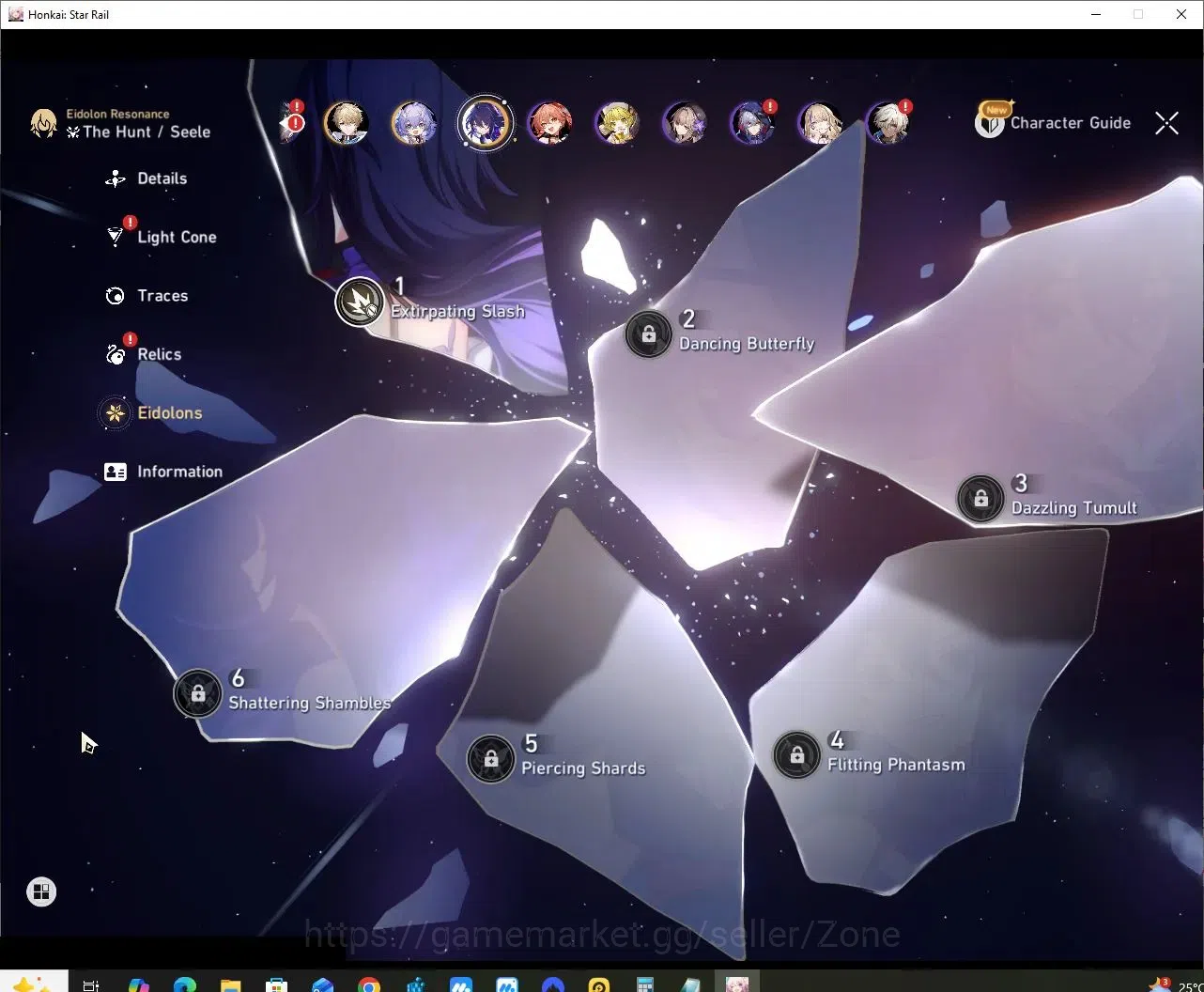This screenshot has height=992, width=1204.
Task: Select the locked Shattering Shambles eidolon
Action: click(197, 693)
